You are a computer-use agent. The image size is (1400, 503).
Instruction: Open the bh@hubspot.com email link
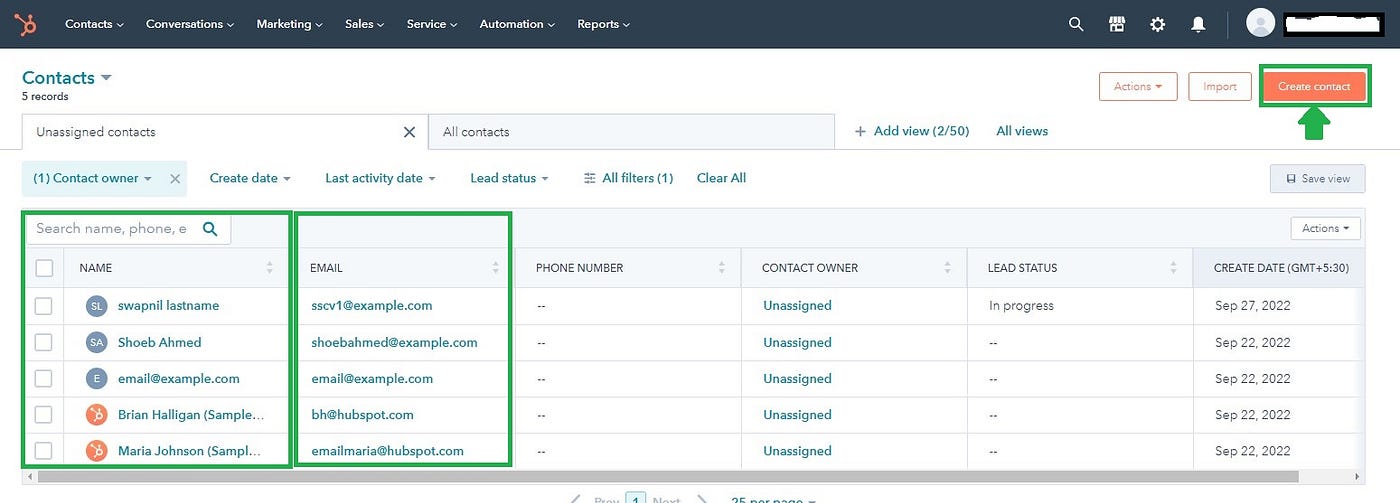362,415
